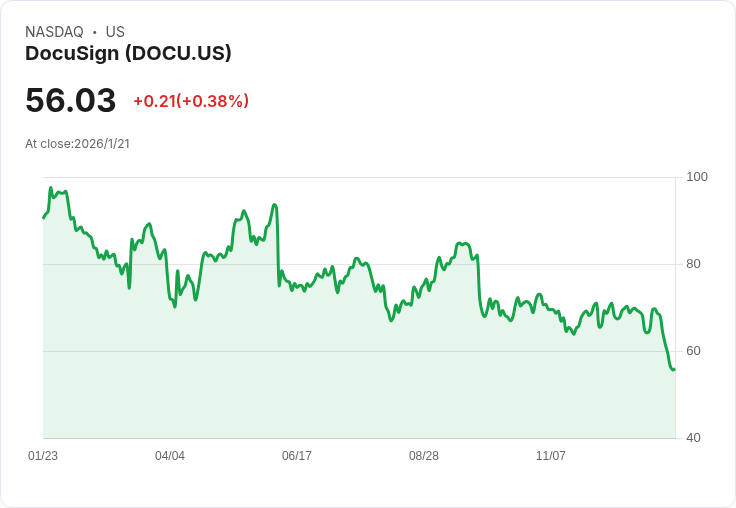Click the 40 y-axis label
The width and height of the screenshot is (736, 508).
coord(693,438)
